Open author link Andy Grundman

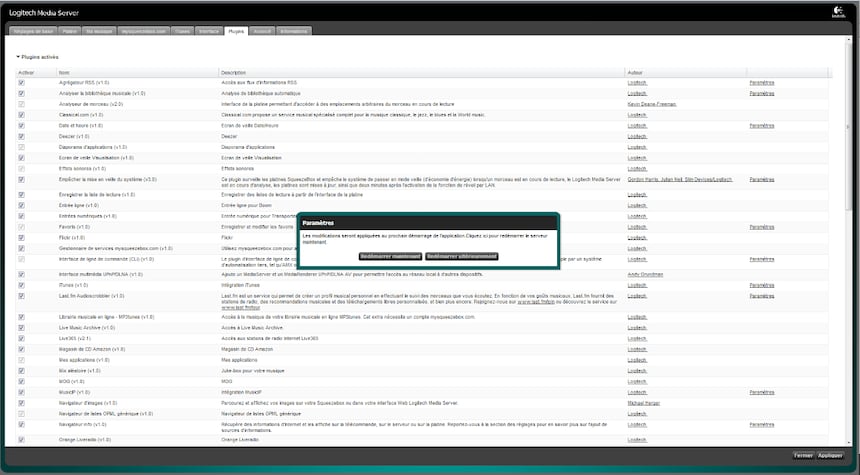click(x=645, y=274)
